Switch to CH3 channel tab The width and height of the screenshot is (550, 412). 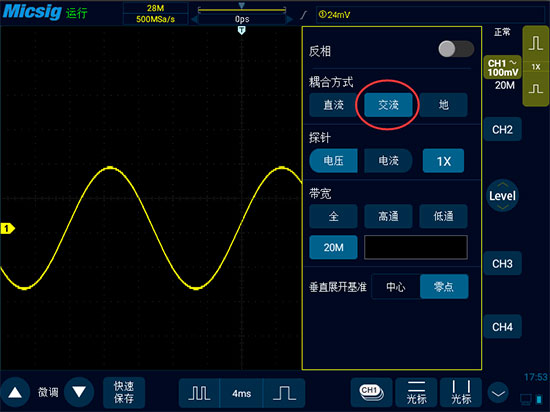tap(502, 263)
